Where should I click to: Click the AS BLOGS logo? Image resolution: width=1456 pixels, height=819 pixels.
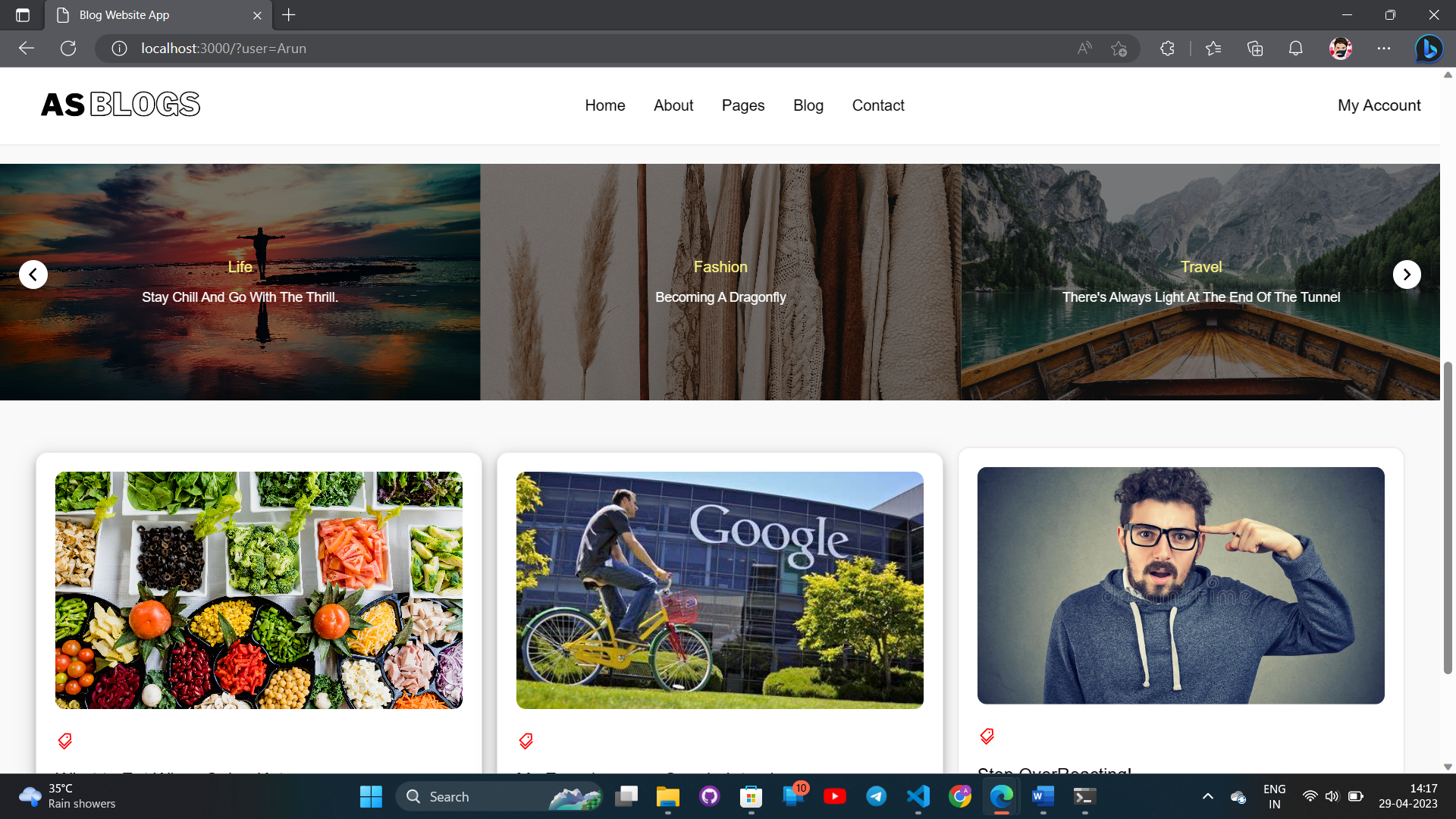pyautogui.click(x=121, y=105)
